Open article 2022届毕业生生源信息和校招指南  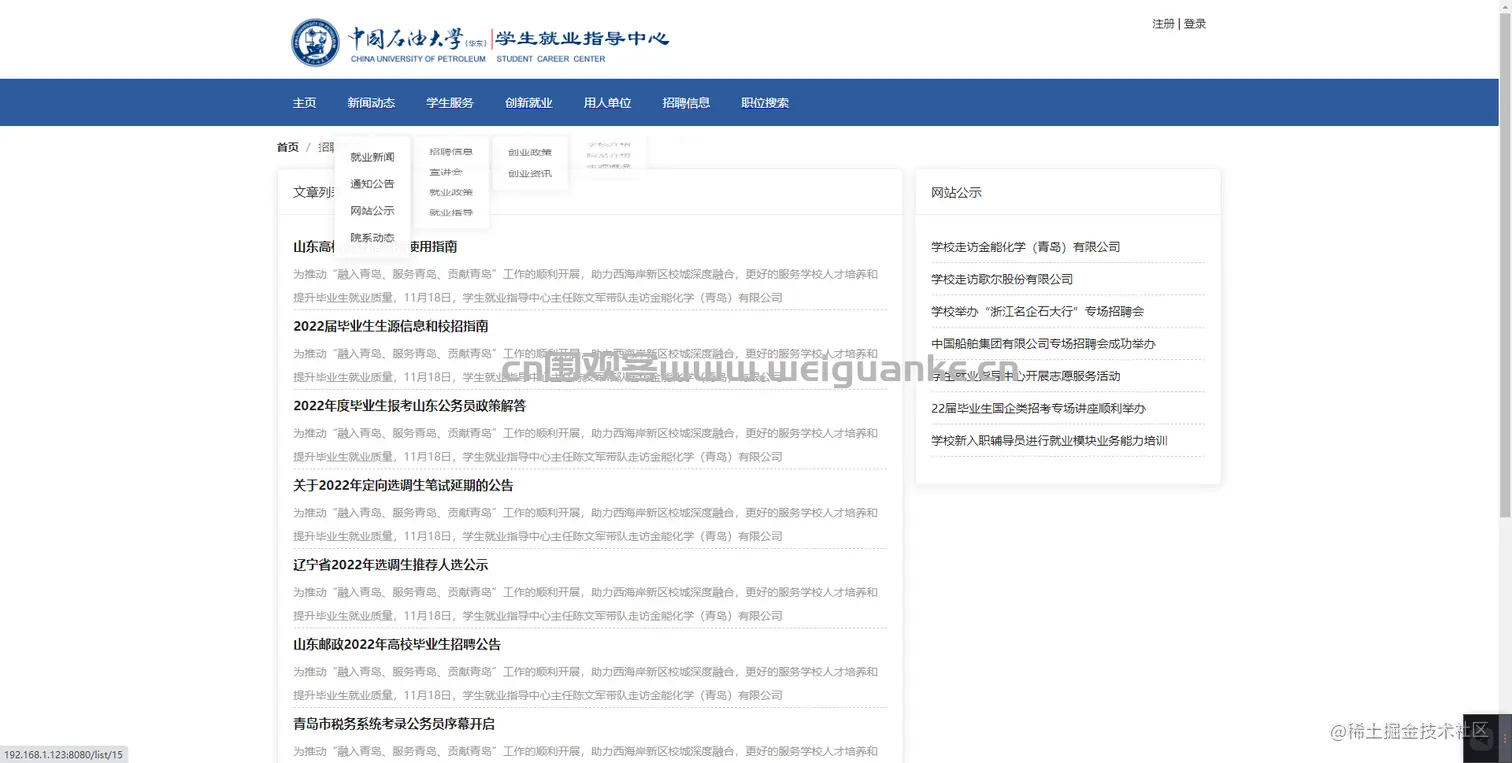pyautogui.click(x=391, y=326)
